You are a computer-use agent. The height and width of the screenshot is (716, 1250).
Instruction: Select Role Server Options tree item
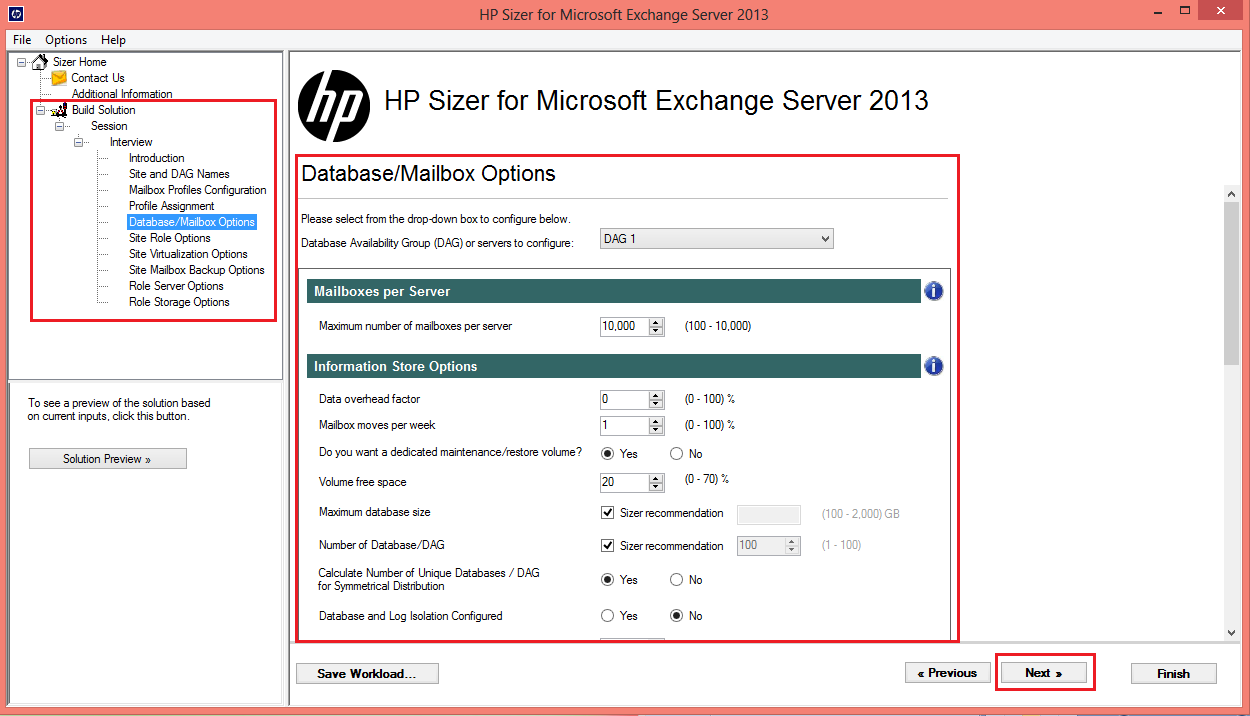tap(176, 286)
